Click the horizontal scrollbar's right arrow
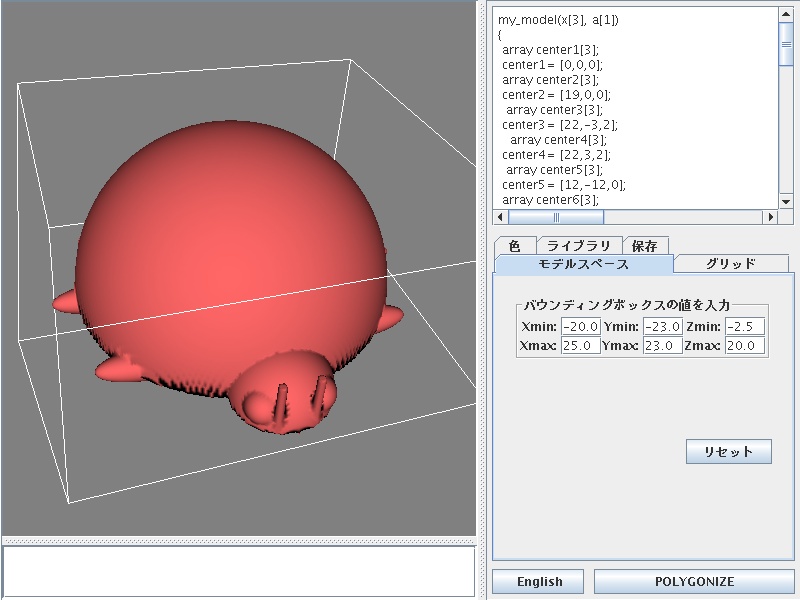This screenshot has height=600, width=800. (x=770, y=217)
